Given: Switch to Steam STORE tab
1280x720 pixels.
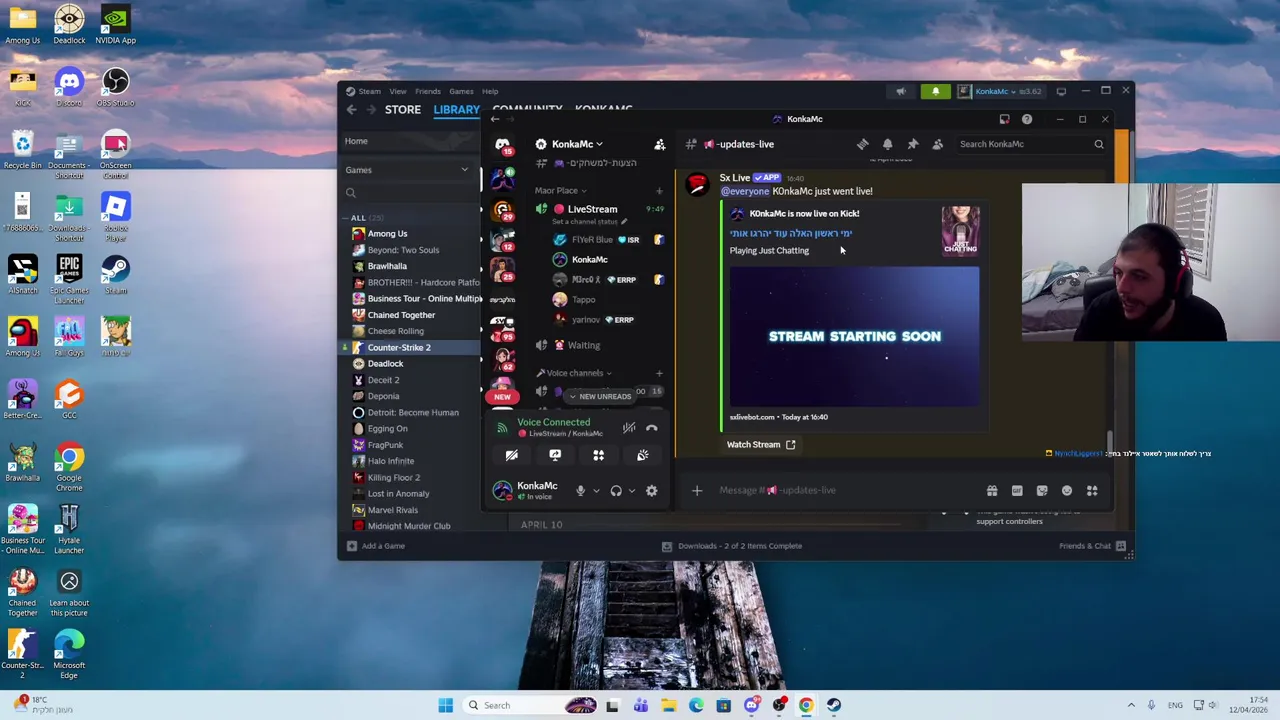Looking at the screenshot, I should [x=403, y=110].
